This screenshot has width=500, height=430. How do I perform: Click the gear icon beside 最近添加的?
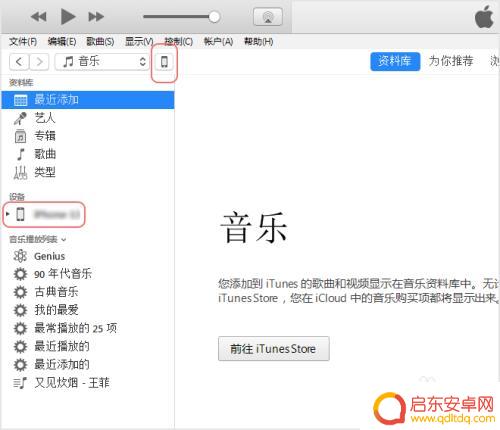click(20, 364)
